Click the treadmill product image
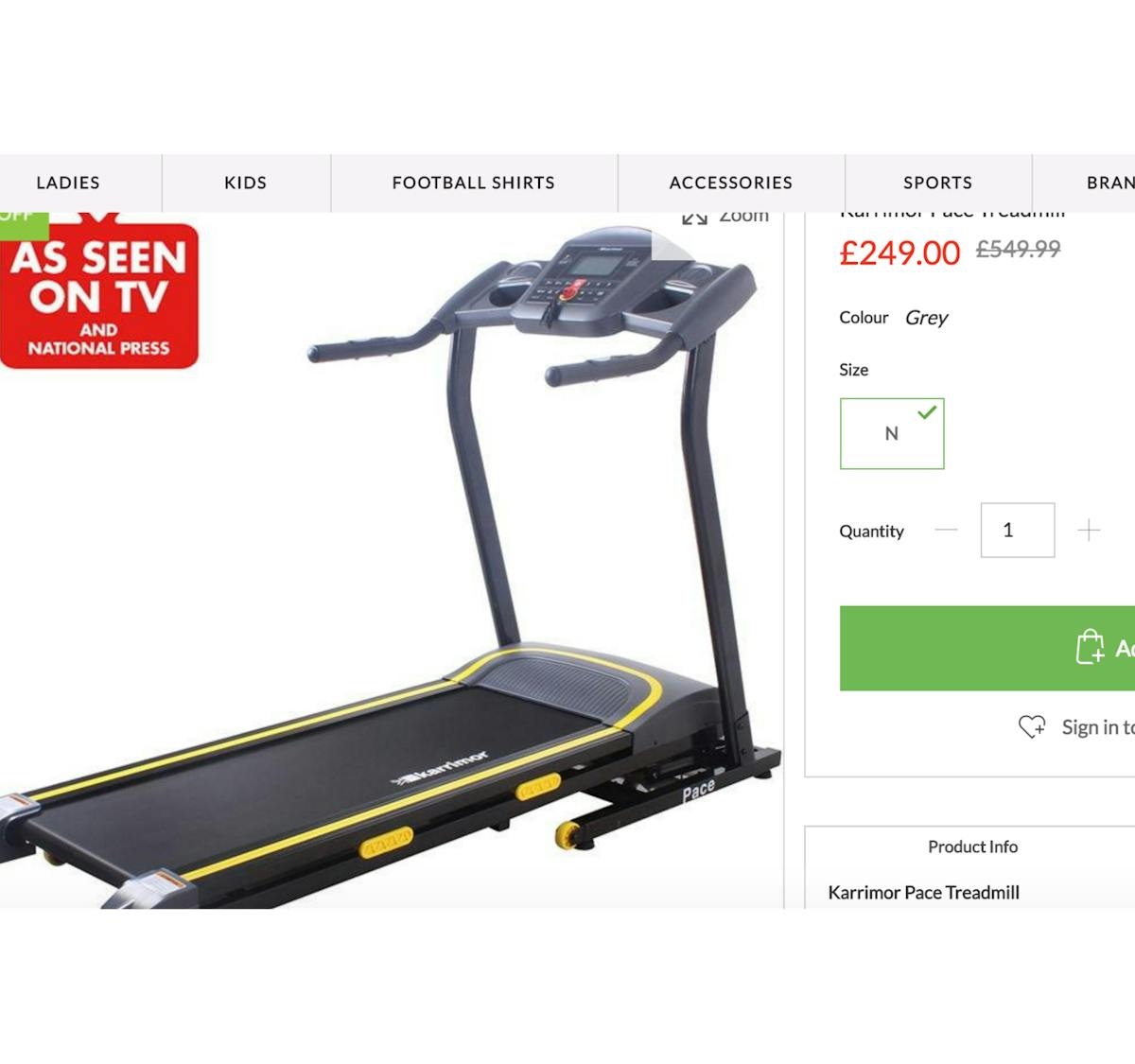 [x=392, y=567]
